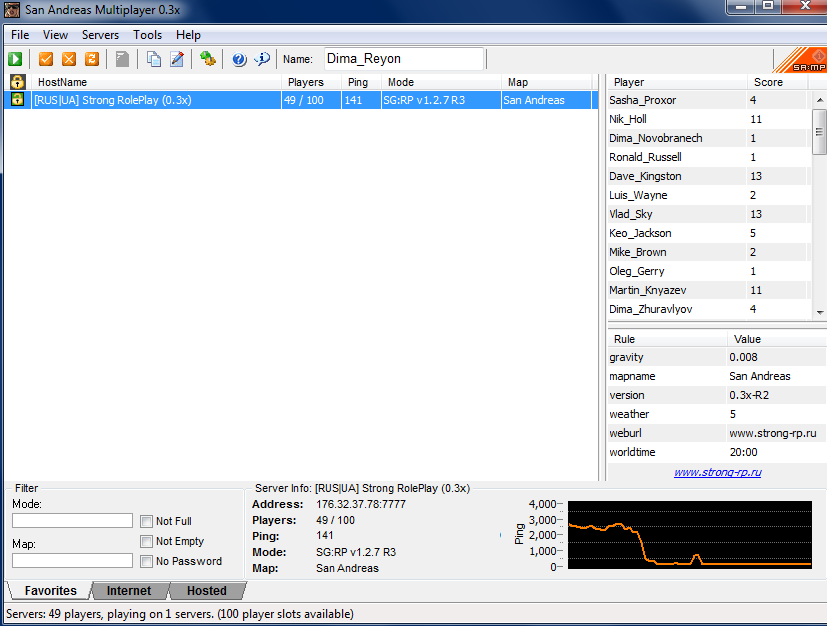The image size is (827, 626).
Task: Sort by the Ping column header
Action: 361,82
